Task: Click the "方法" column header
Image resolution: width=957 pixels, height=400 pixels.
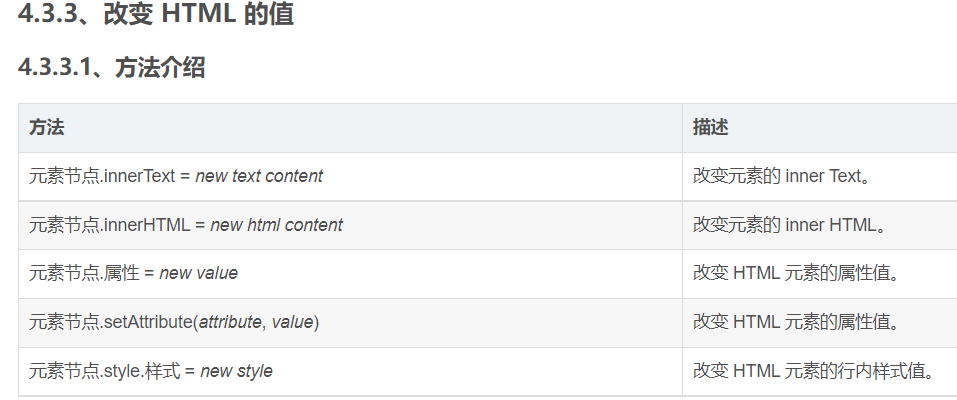Action: (46, 128)
